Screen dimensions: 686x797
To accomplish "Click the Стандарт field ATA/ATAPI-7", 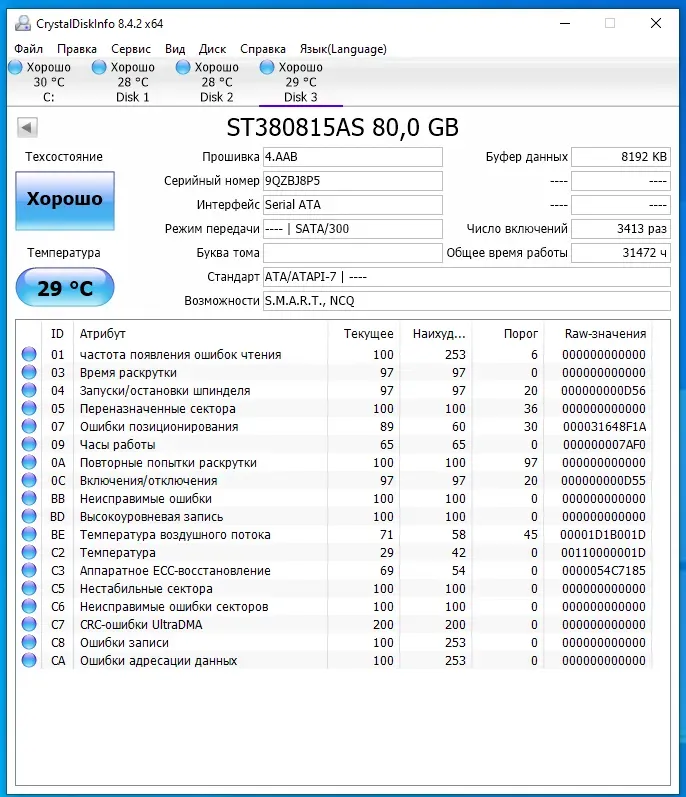I will click(466, 277).
